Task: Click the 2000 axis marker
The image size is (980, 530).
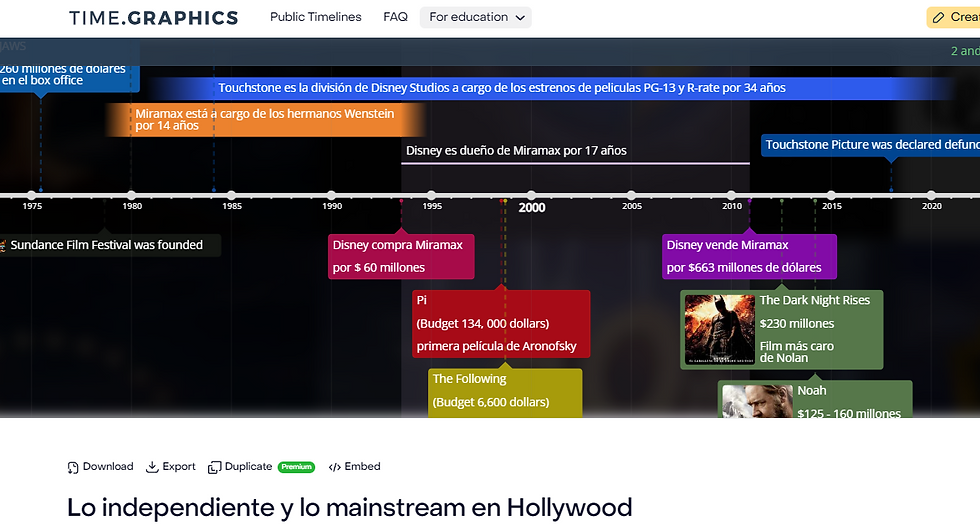Action: [x=531, y=196]
